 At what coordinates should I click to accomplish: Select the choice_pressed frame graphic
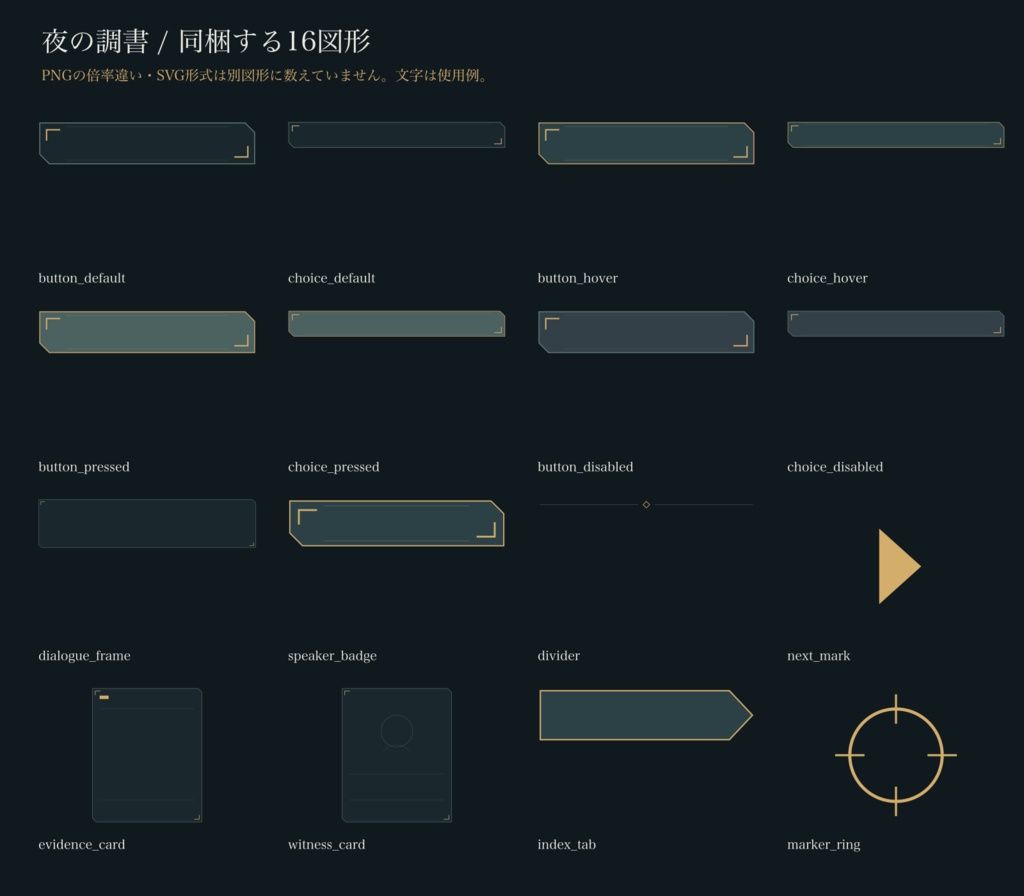(396, 324)
